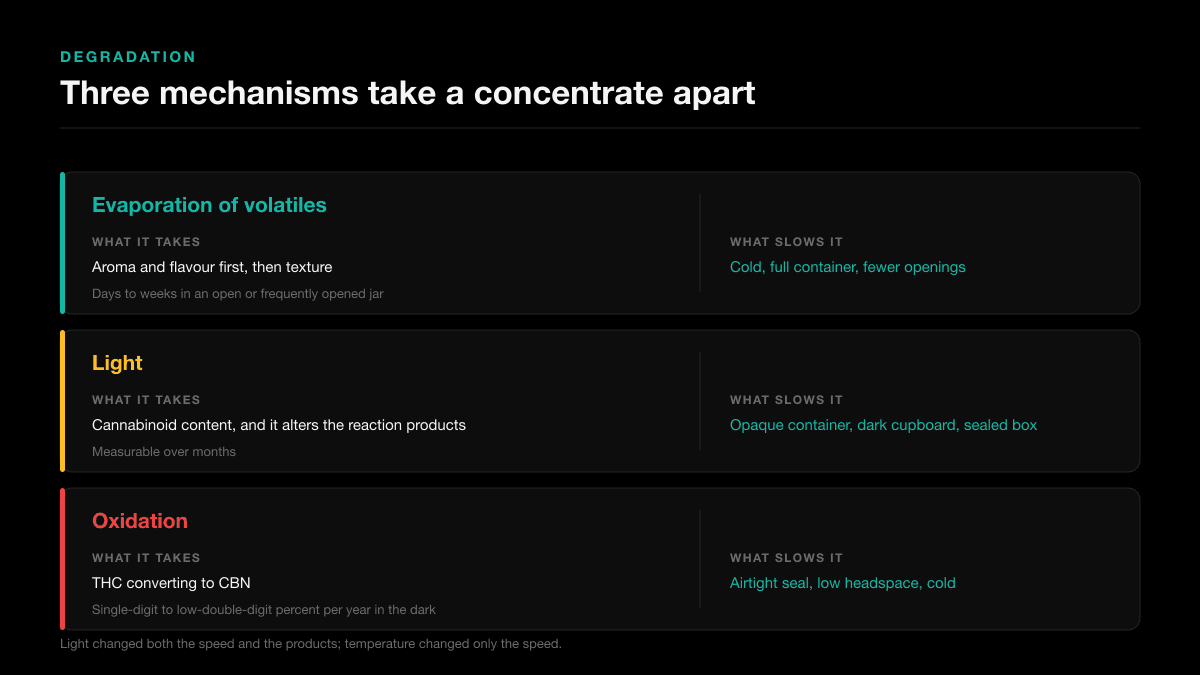
Task: Click the red Oxidation heading
Action: click(140, 521)
